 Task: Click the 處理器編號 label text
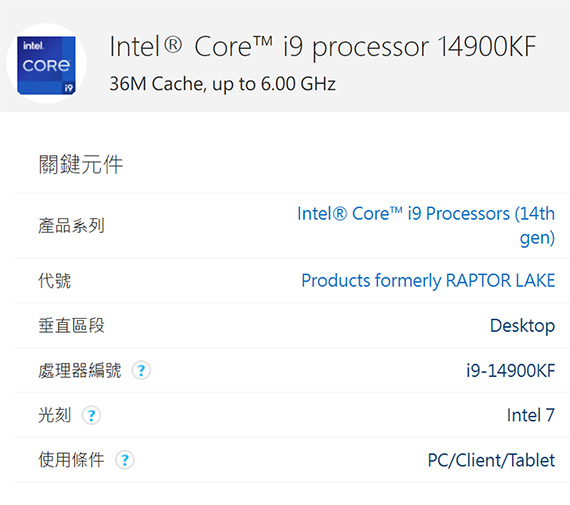[80, 370]
